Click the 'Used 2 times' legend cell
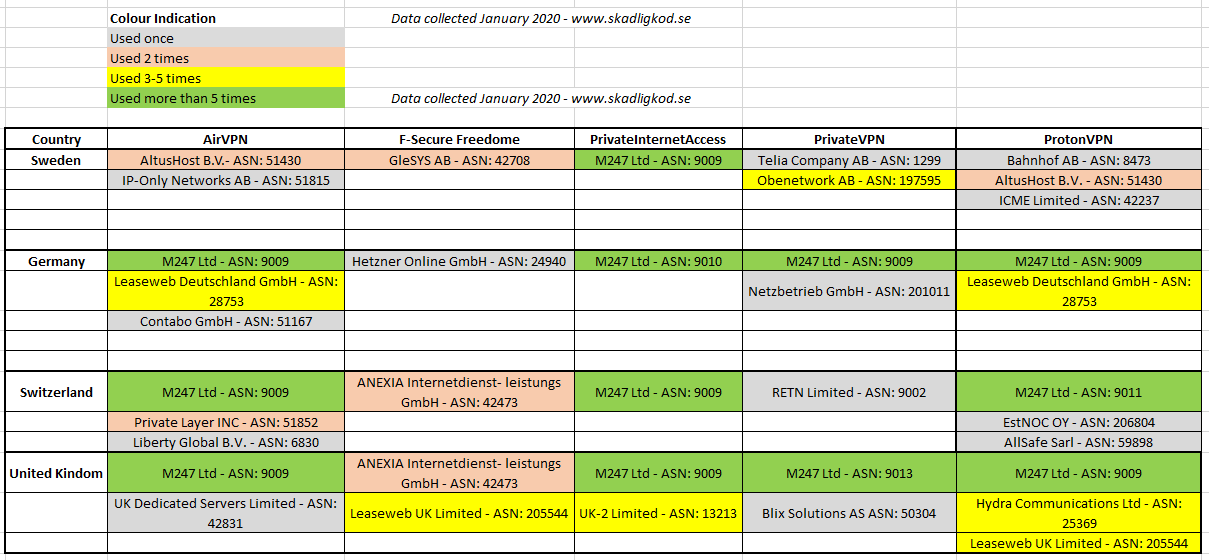Viewport: 1209px width, 560px height. (226, 58)
